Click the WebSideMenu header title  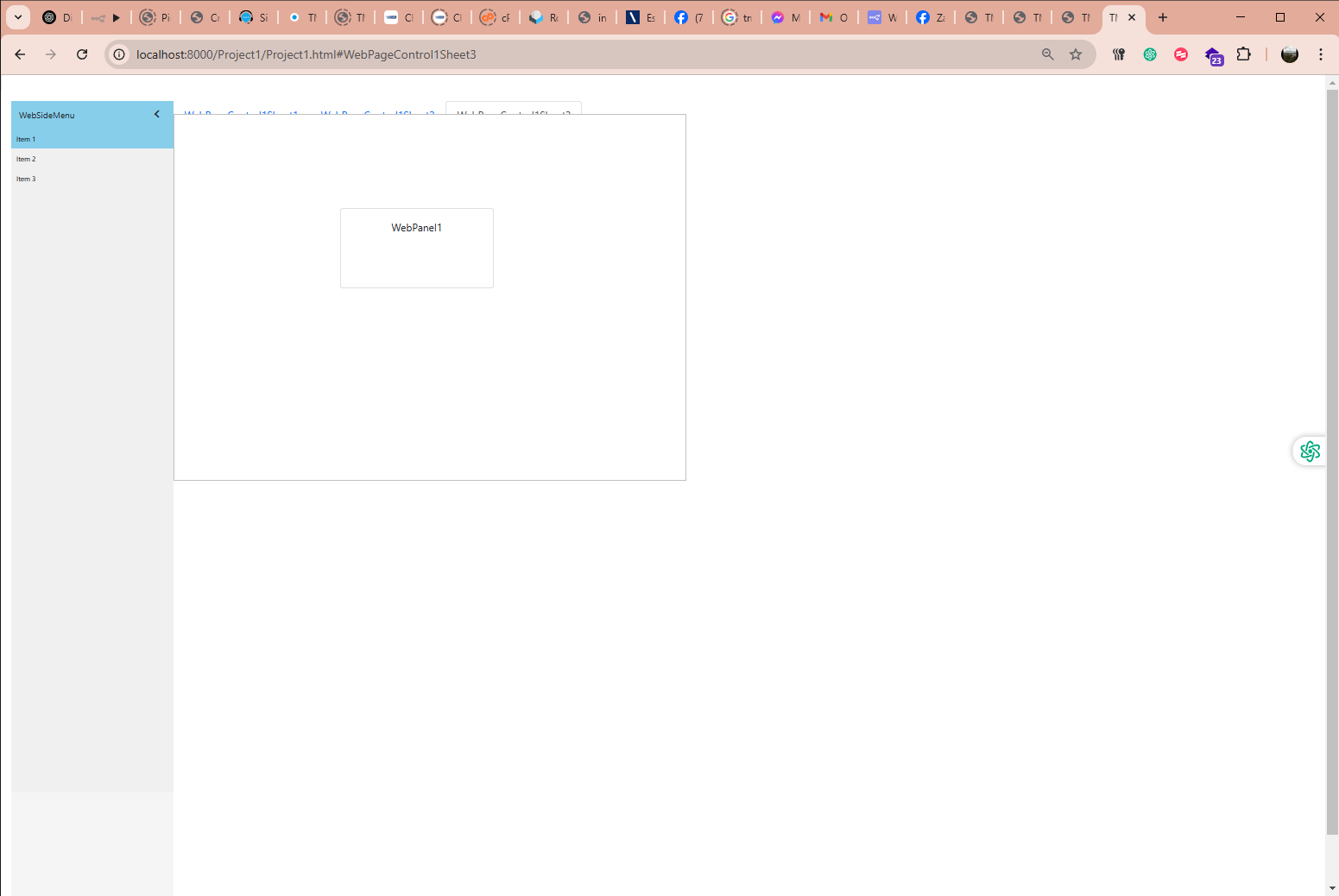[x=47, y=115]
